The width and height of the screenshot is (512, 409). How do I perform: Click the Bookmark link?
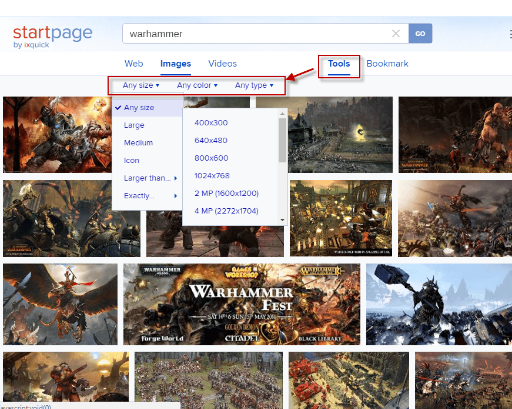point(387,64)
